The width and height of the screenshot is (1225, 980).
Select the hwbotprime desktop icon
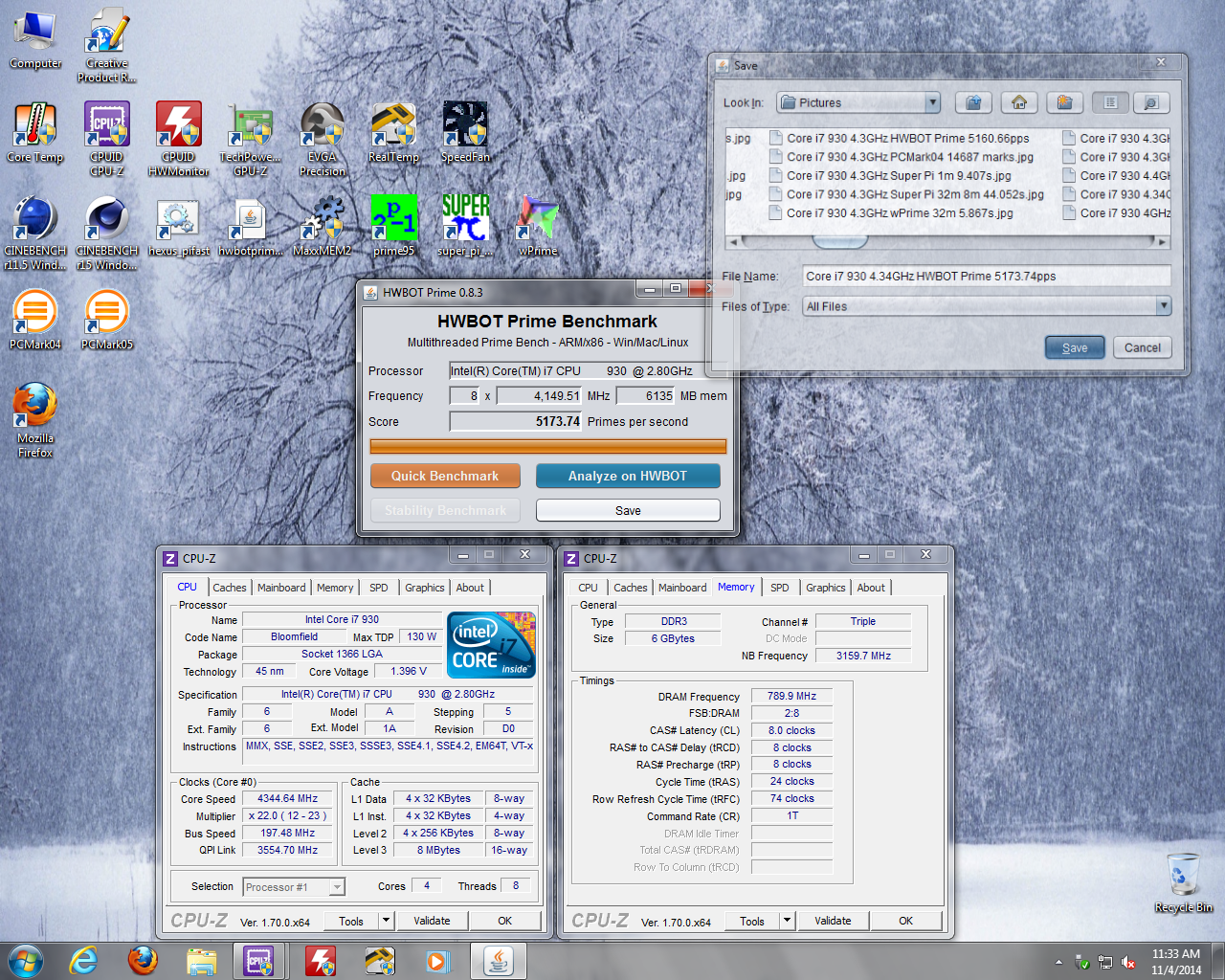[x=251, y=227]
